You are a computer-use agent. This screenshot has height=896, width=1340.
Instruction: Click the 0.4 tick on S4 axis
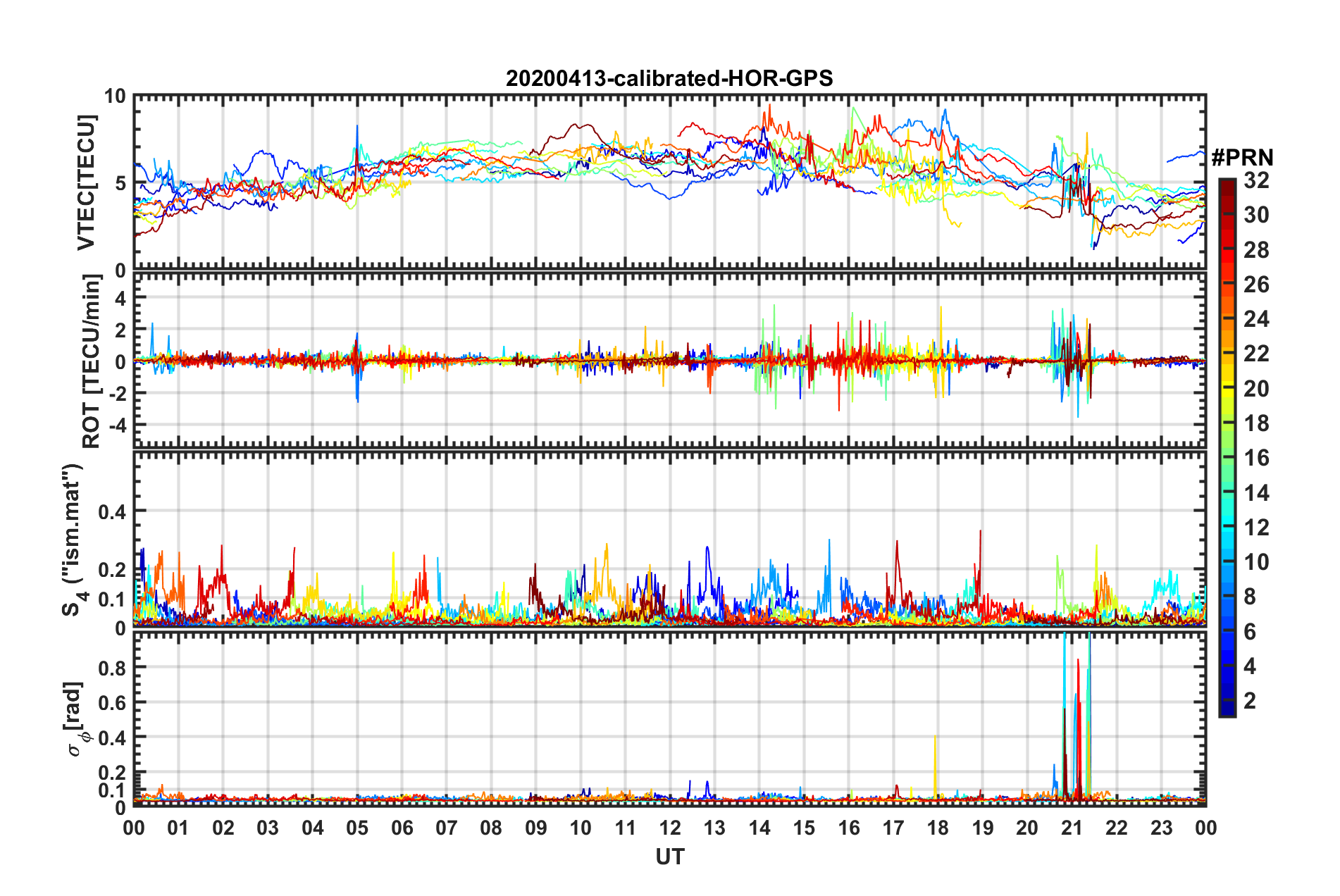[x=111, y=512]
